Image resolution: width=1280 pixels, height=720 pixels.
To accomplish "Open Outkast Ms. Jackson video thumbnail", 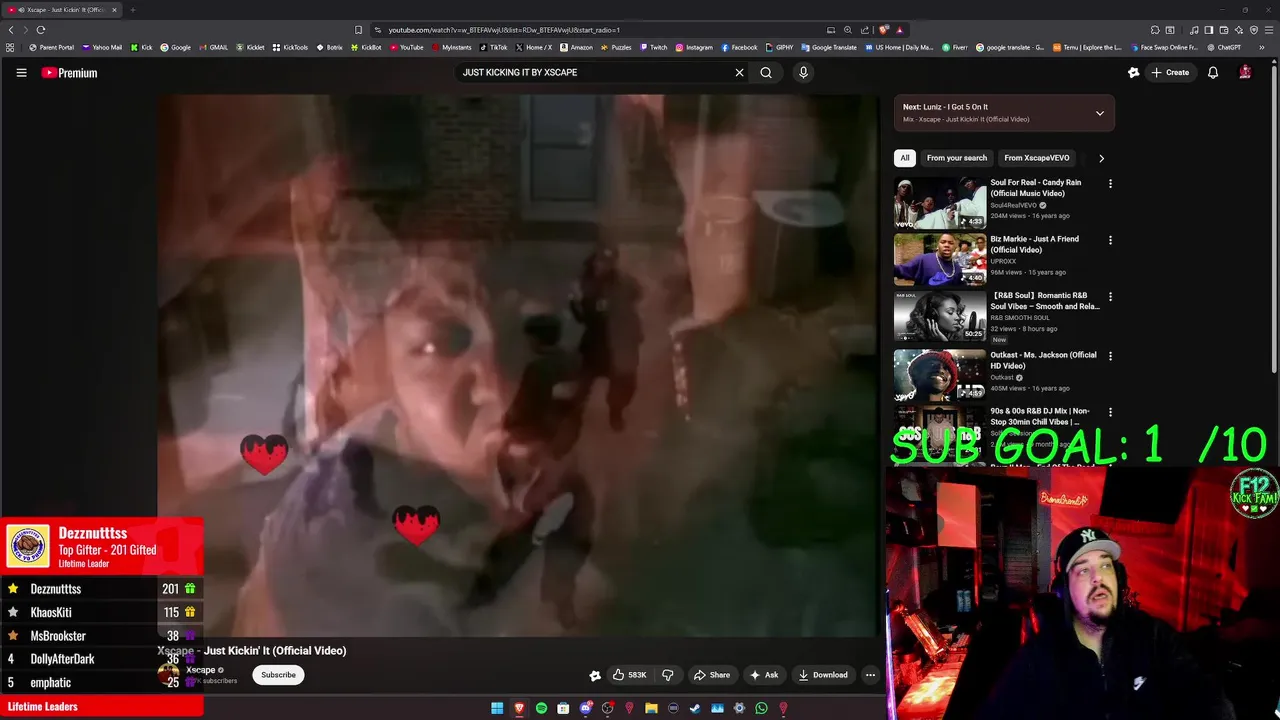I will click(x=940, y=374).
